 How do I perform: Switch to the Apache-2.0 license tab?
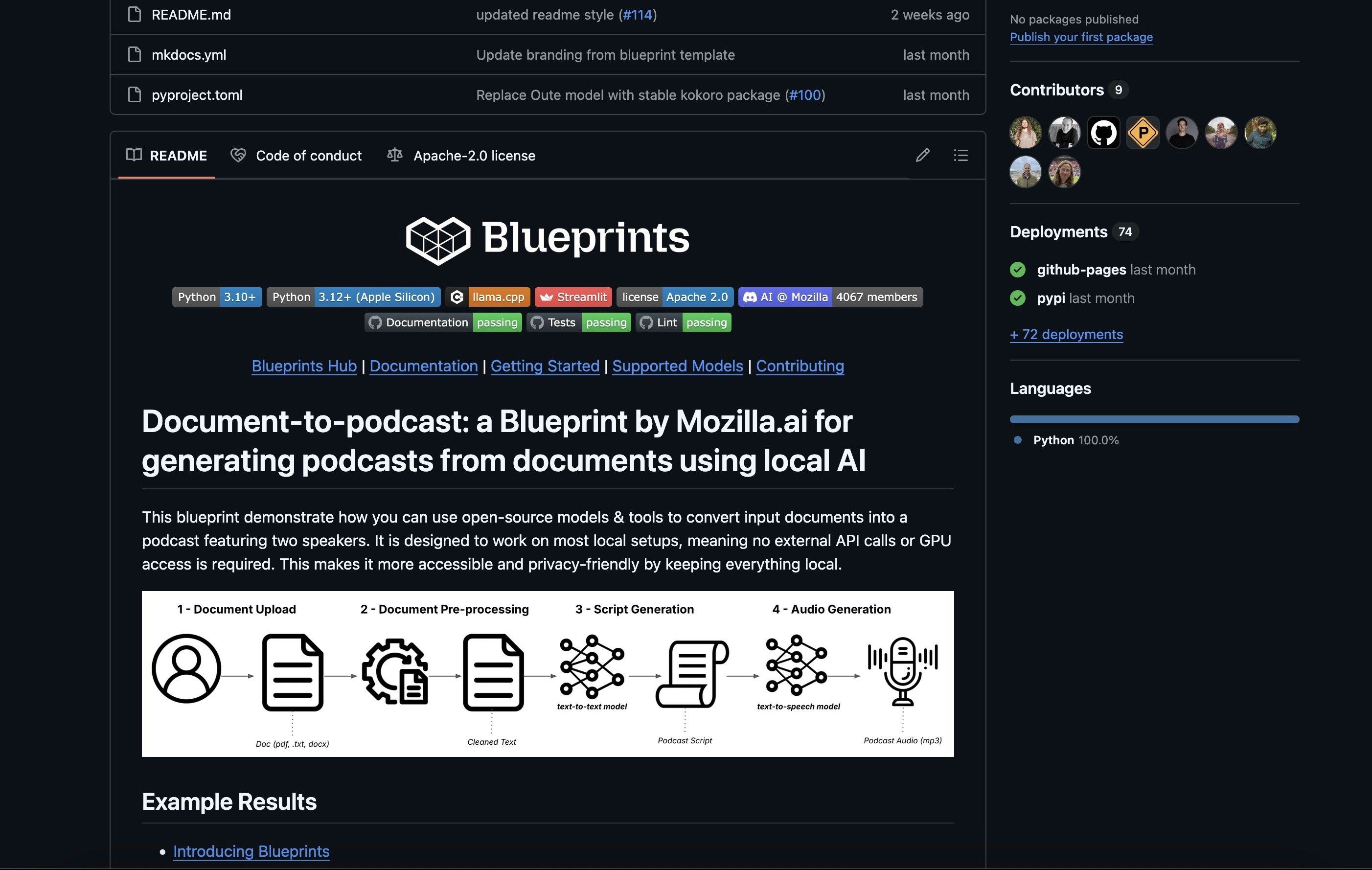click(x=461, y=156)
